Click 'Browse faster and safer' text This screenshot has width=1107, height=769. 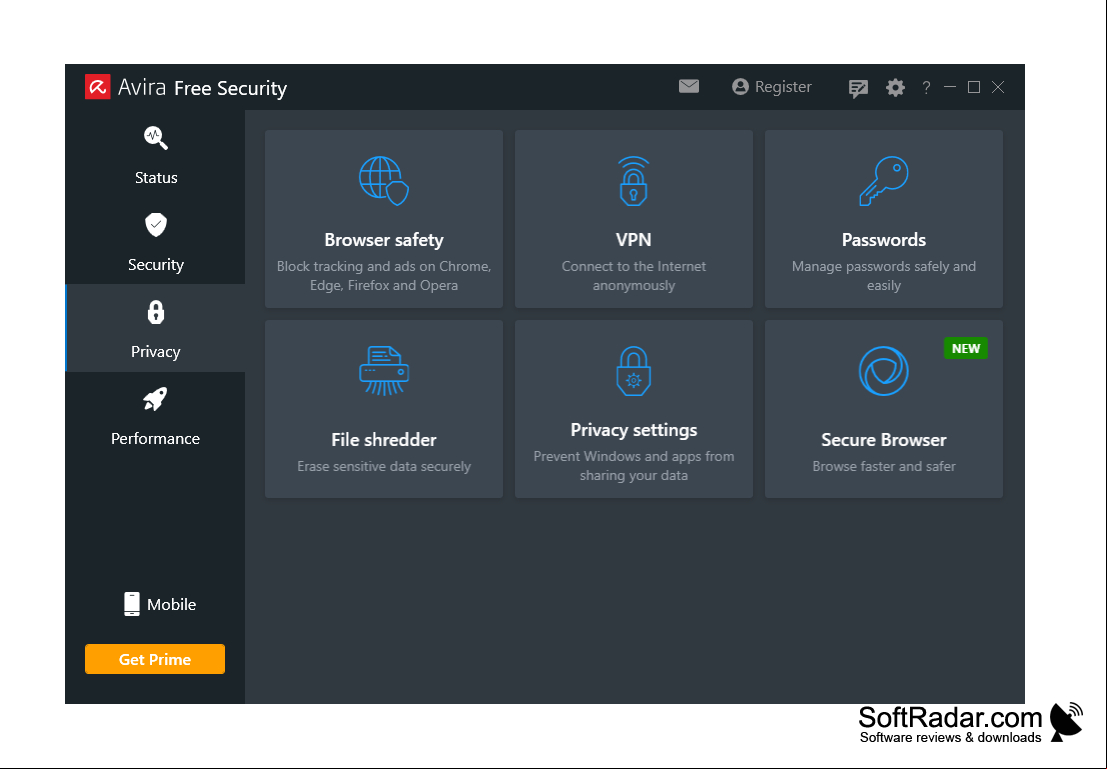(x=883, y=466)
